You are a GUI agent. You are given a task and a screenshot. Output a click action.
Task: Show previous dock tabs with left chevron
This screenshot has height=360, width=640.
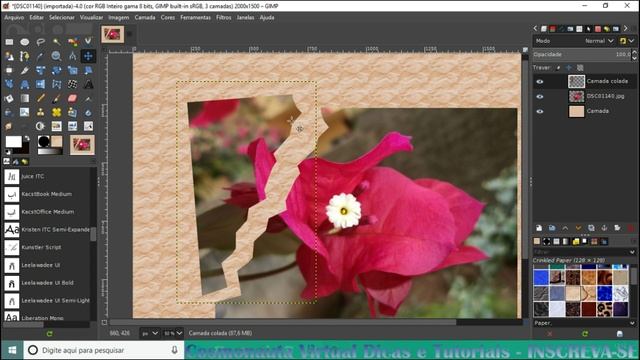click(535, 29)
